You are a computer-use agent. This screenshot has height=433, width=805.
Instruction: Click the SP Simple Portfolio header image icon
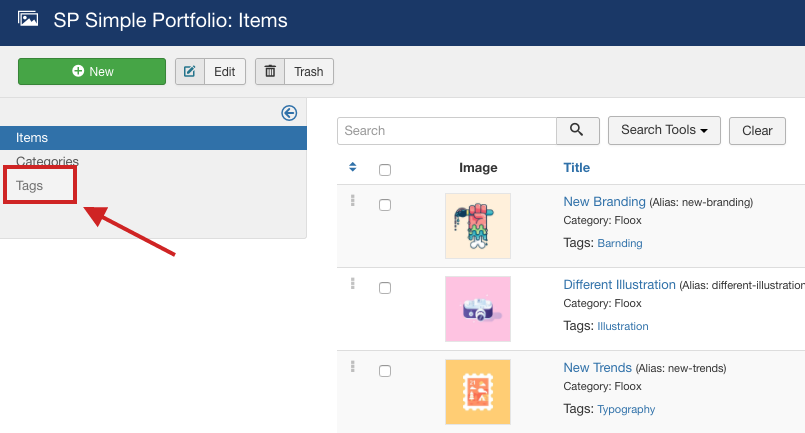(28, 19)
